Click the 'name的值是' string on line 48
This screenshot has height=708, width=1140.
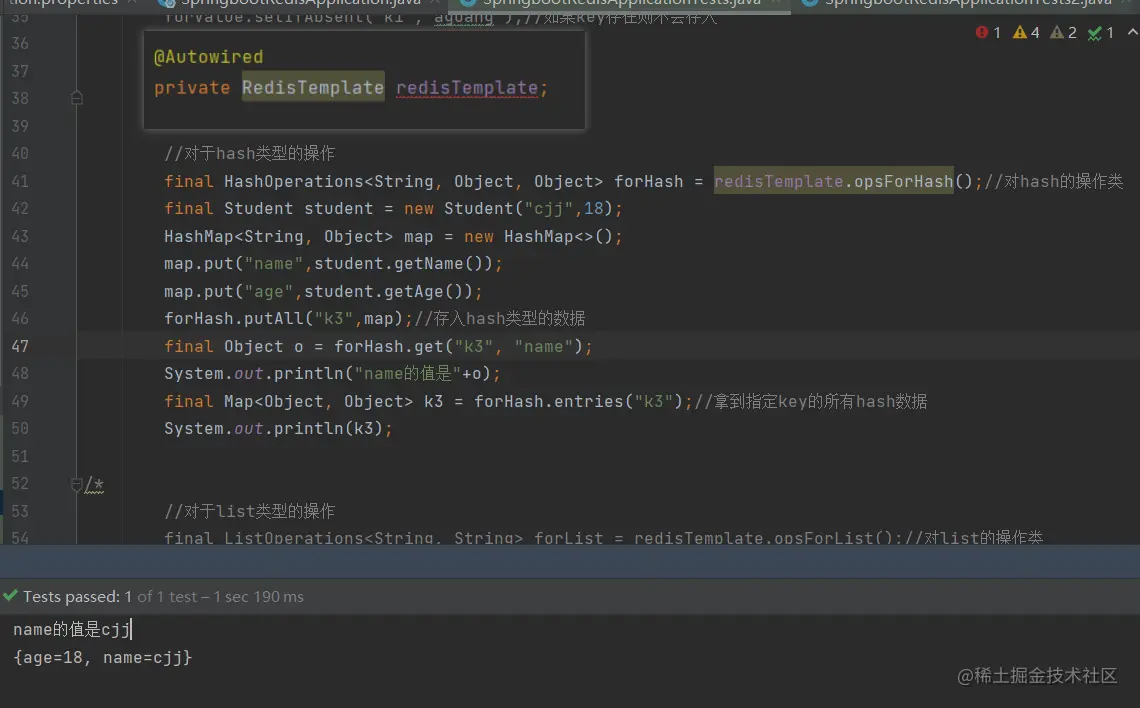(407, 374)
